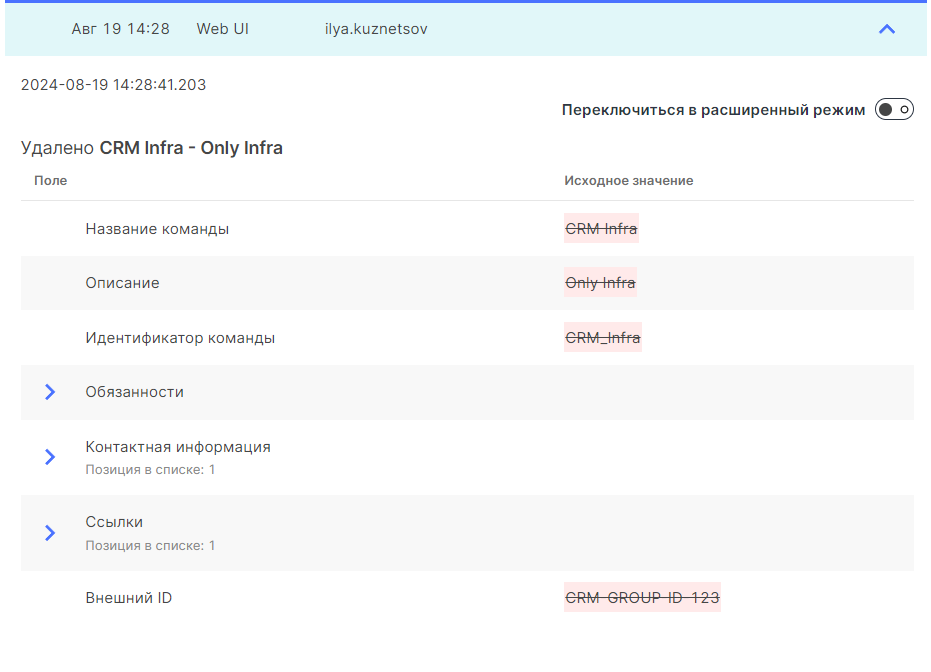The image size is (931, 672).
Task: Click the deleted value CRM-GROUP-ID-123
Action: 642,598
